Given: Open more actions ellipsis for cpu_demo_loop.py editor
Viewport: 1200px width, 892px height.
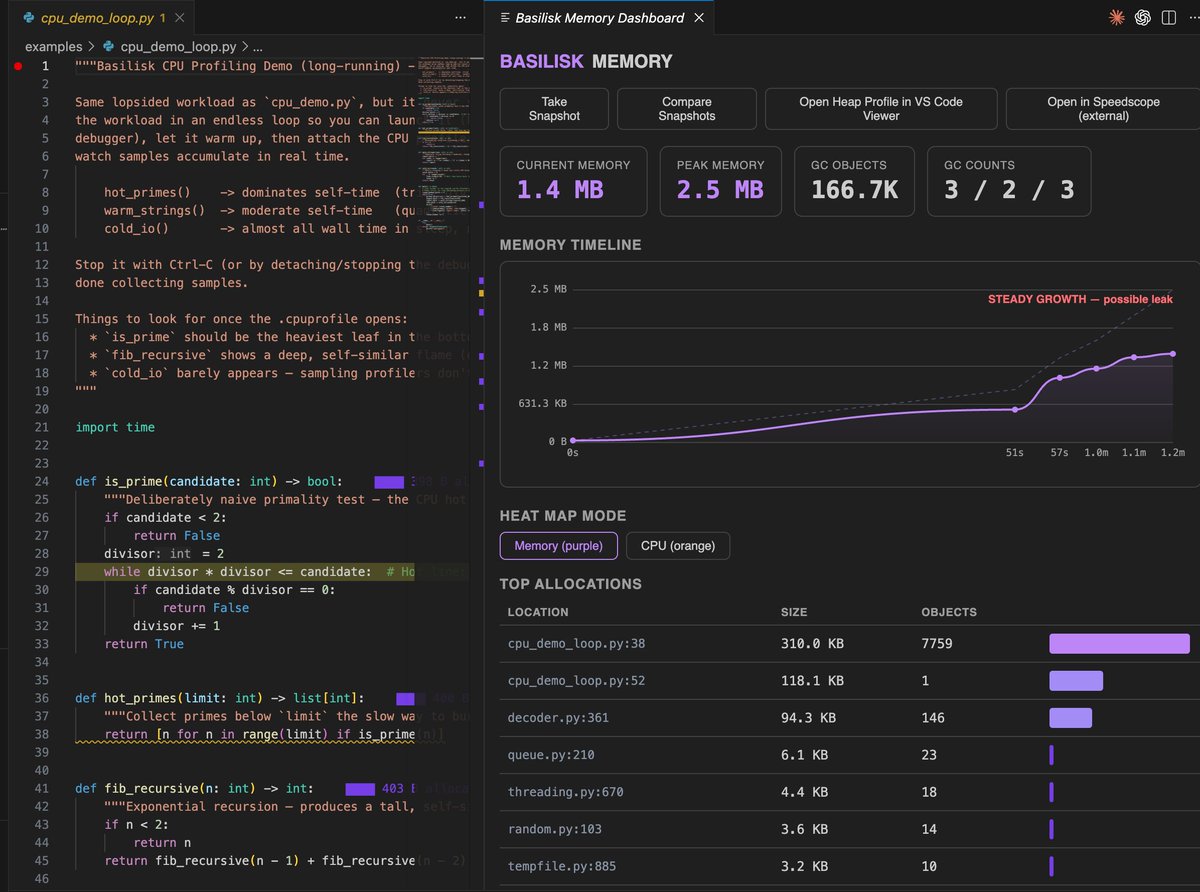Looking at the screenshot, I should pos(460,18).
